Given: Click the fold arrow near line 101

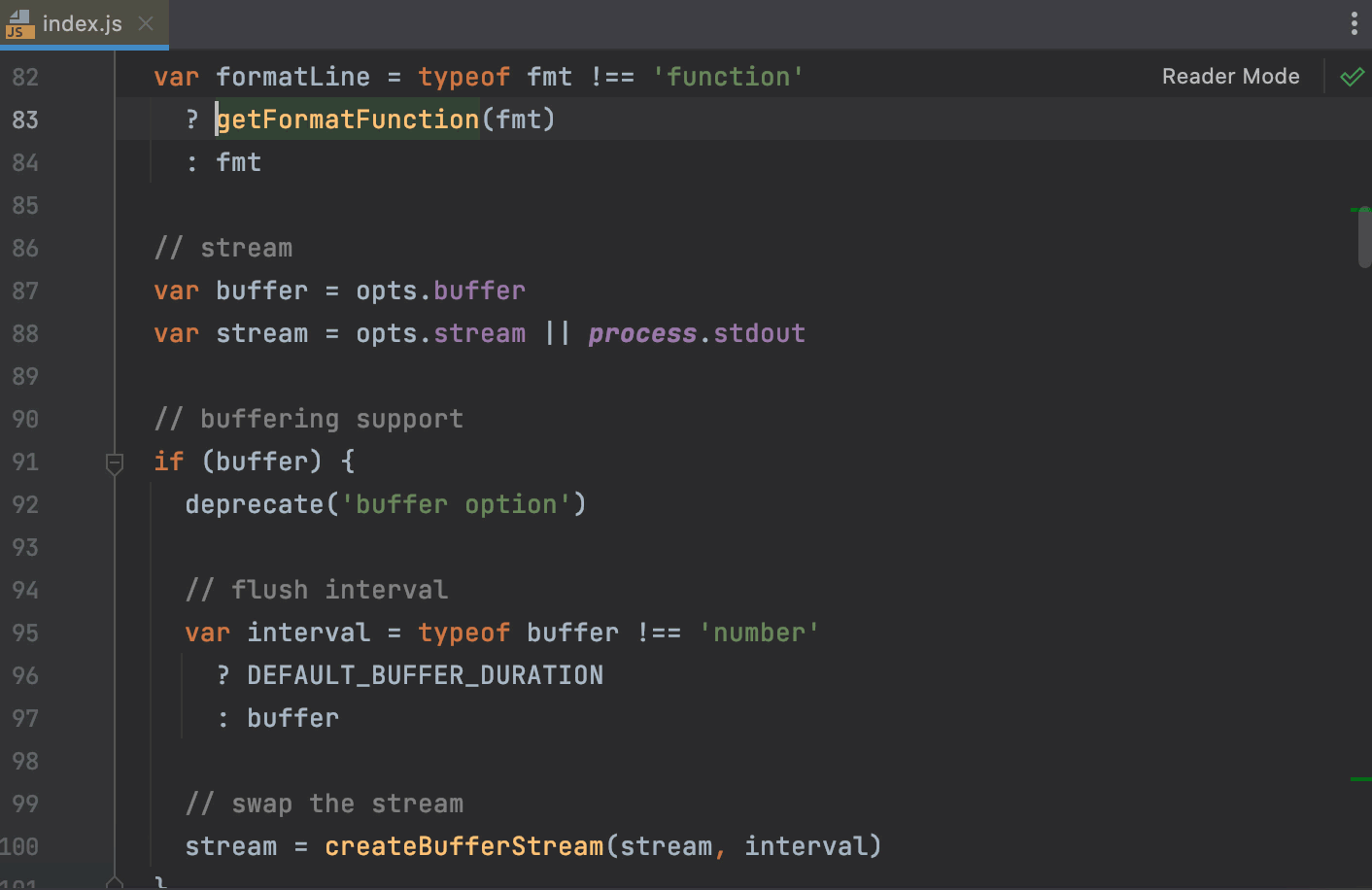Looking at the screenshot, I should [x=114, y=882].
